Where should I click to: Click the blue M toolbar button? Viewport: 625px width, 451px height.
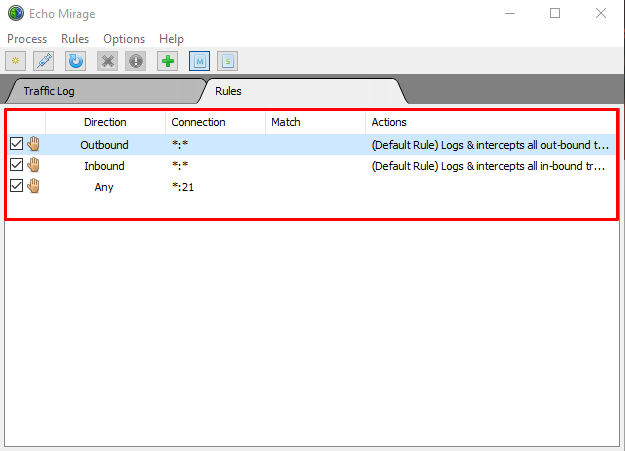pos(200,61)
